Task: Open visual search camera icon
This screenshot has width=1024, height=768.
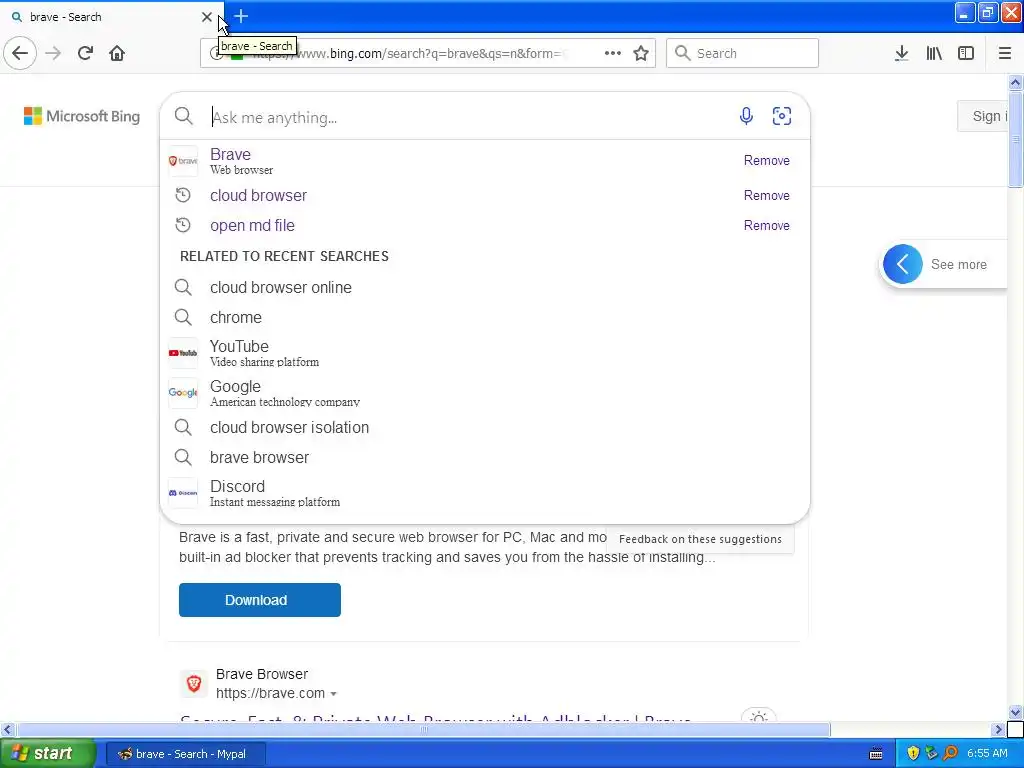Action: 782,116
